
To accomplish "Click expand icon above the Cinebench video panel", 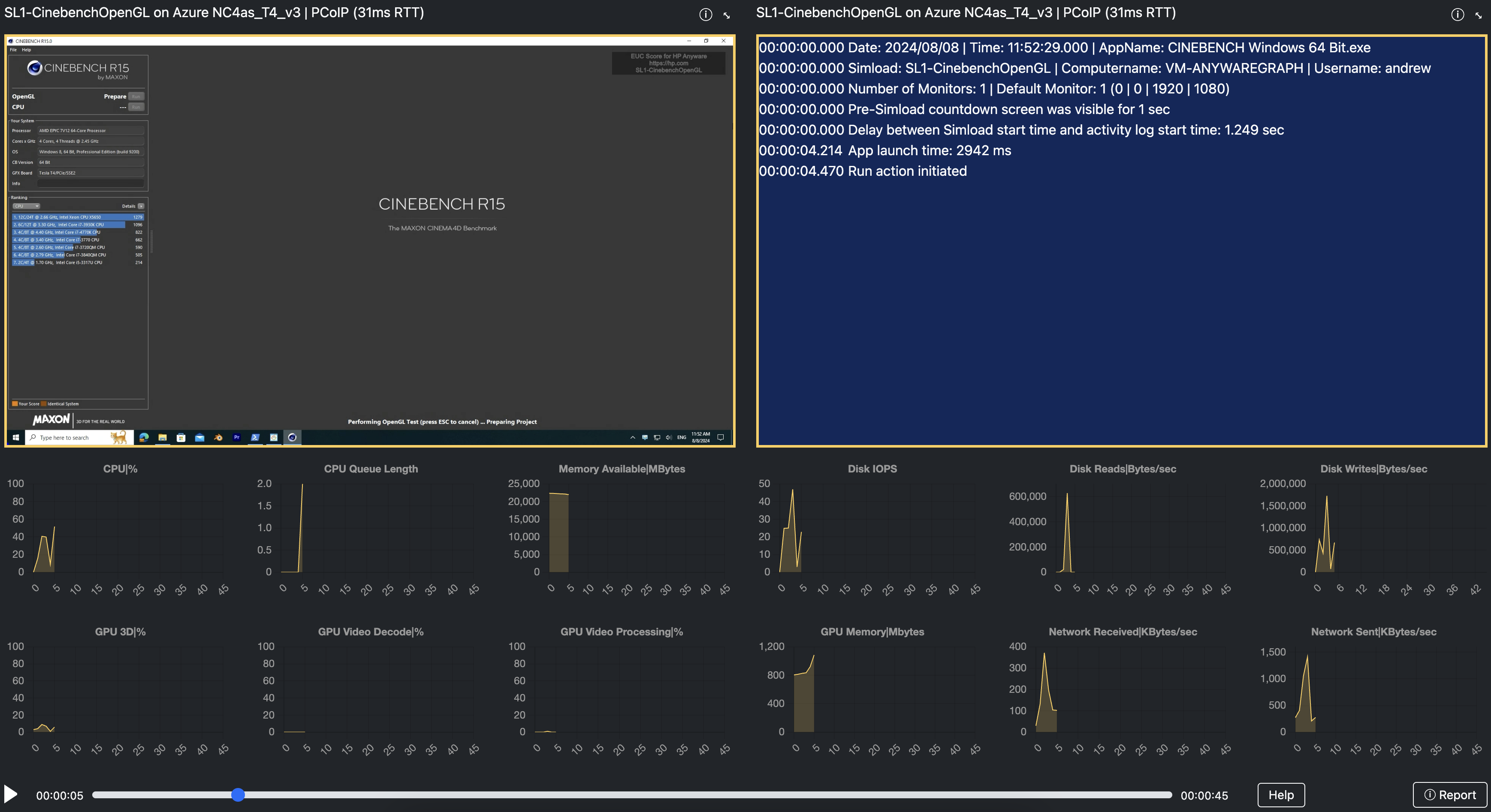I will click(x=726, y=15).
